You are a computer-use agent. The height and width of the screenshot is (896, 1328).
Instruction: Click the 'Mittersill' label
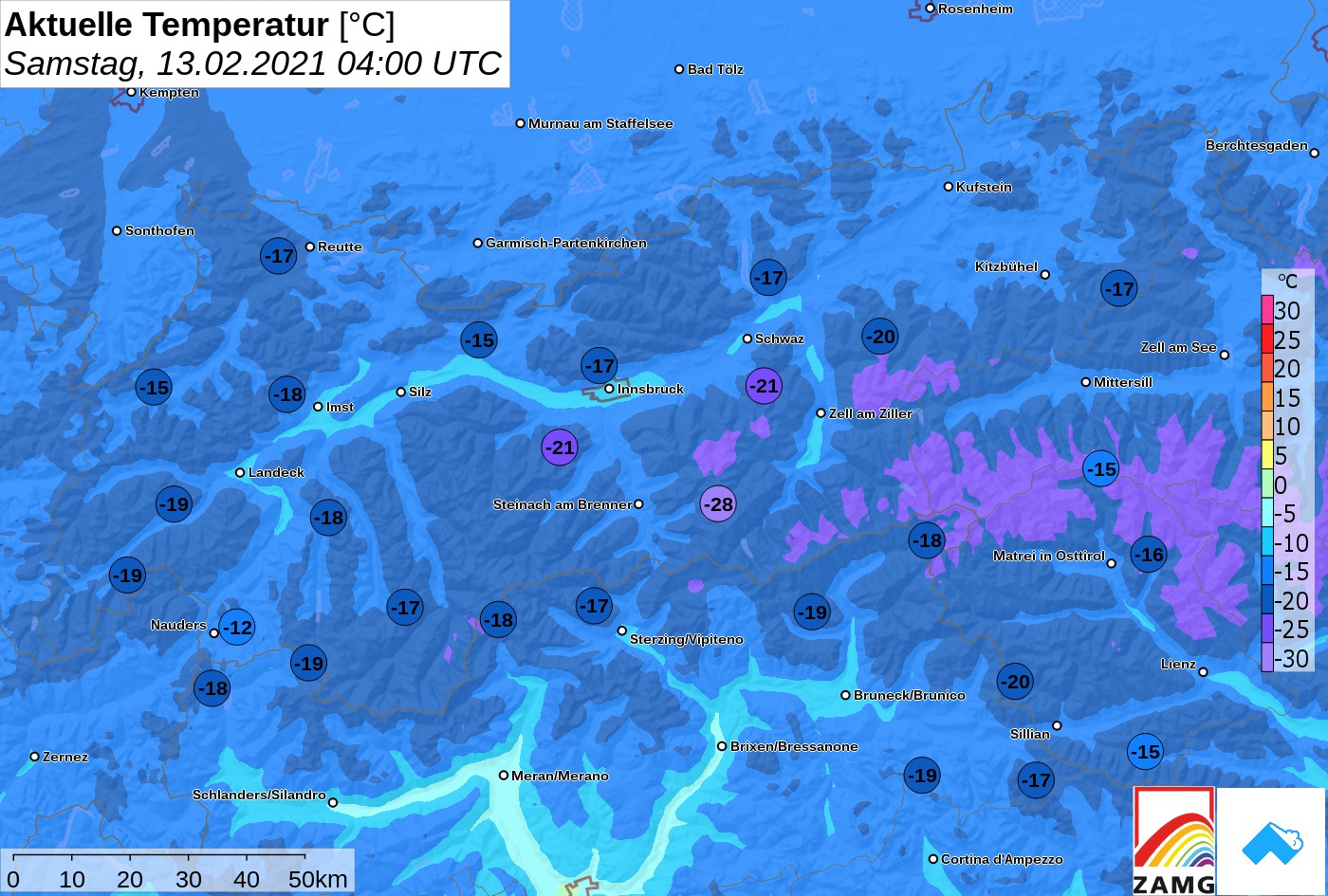[1123, 382]
